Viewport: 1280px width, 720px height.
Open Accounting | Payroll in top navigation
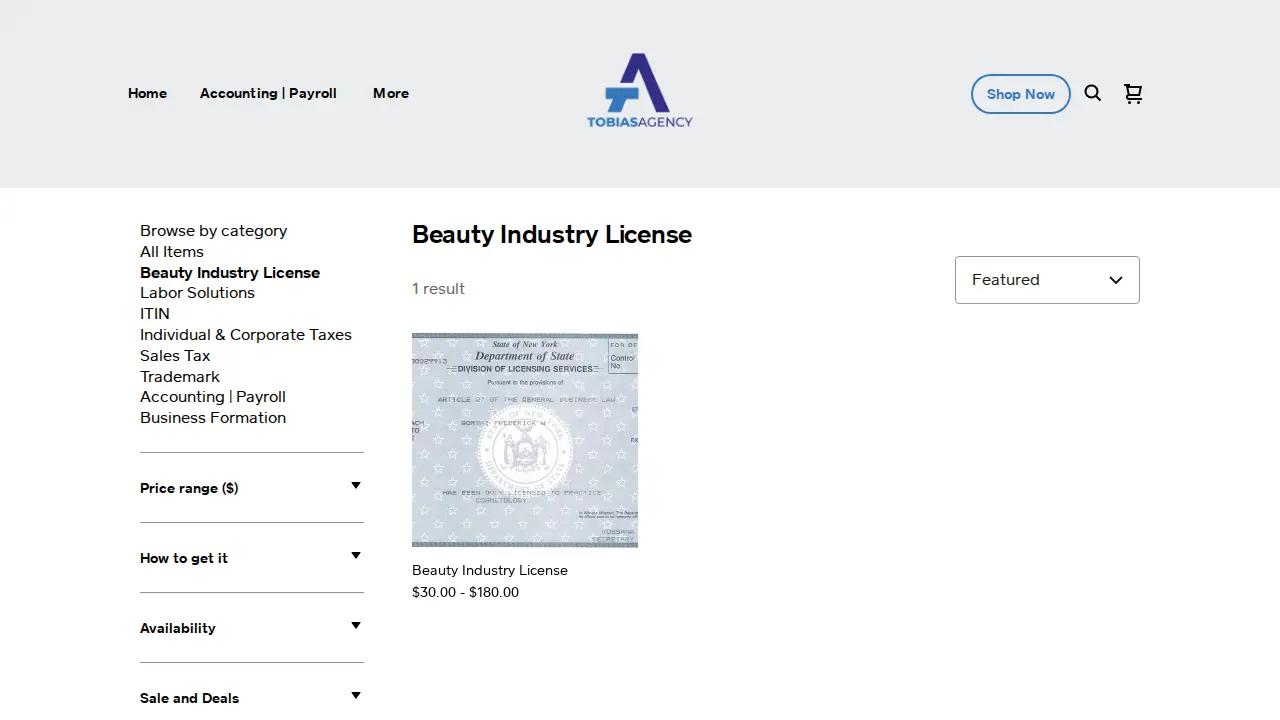[268, 93]
